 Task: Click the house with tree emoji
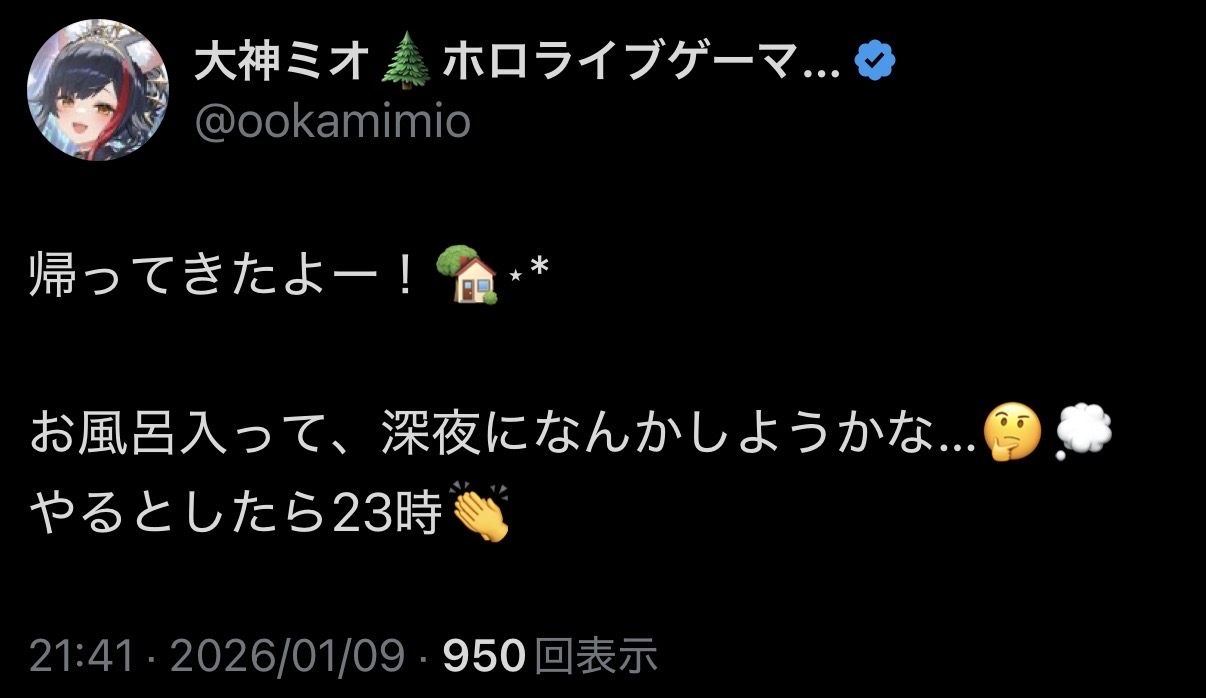(x=469, y=275)
